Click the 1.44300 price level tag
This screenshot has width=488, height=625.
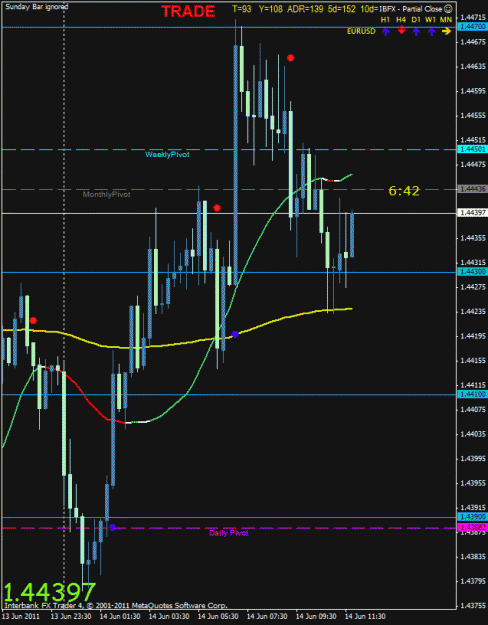[x=473, y=271]
